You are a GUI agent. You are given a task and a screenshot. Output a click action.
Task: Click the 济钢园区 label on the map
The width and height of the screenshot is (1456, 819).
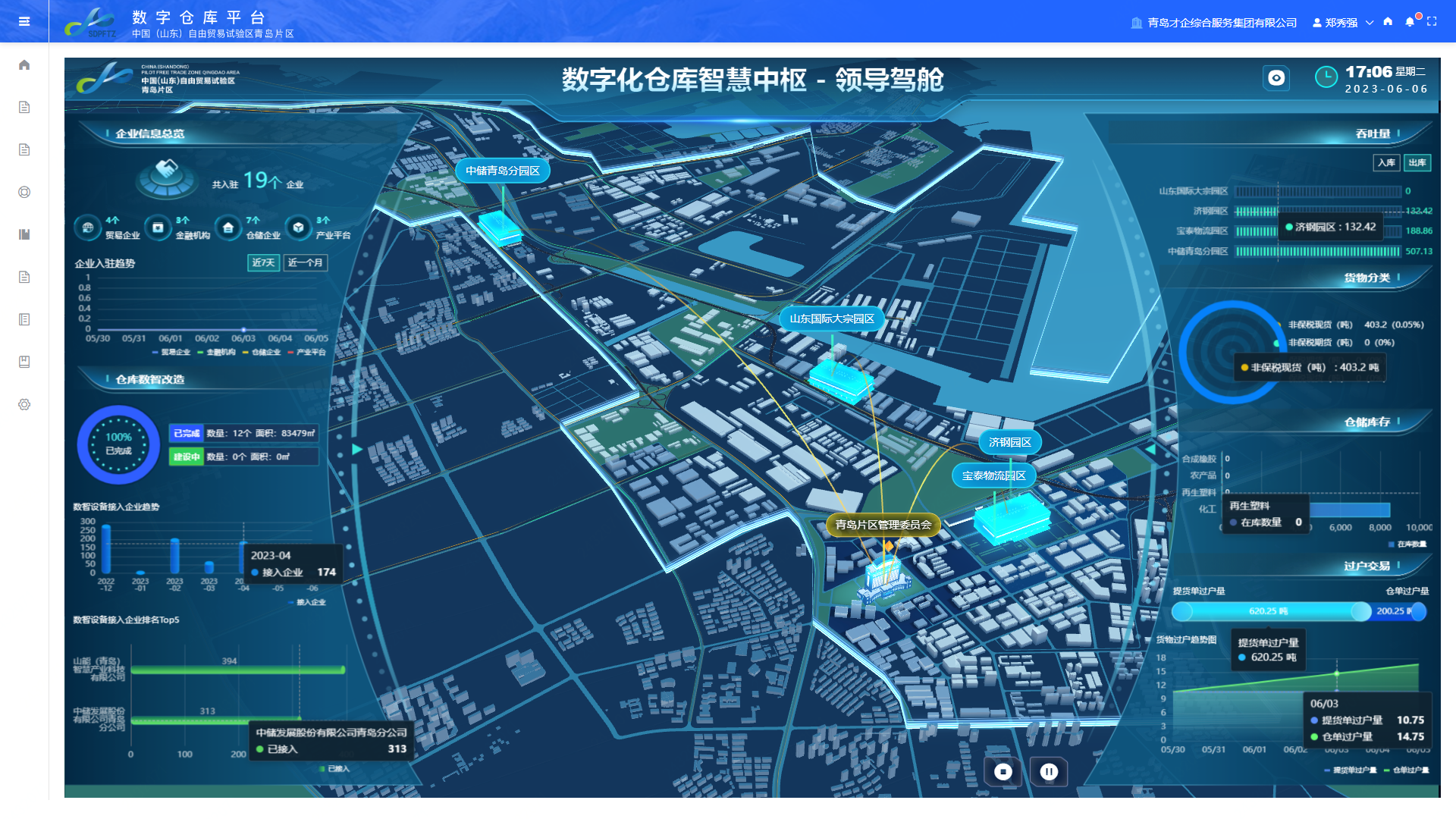coord(1009,441)
